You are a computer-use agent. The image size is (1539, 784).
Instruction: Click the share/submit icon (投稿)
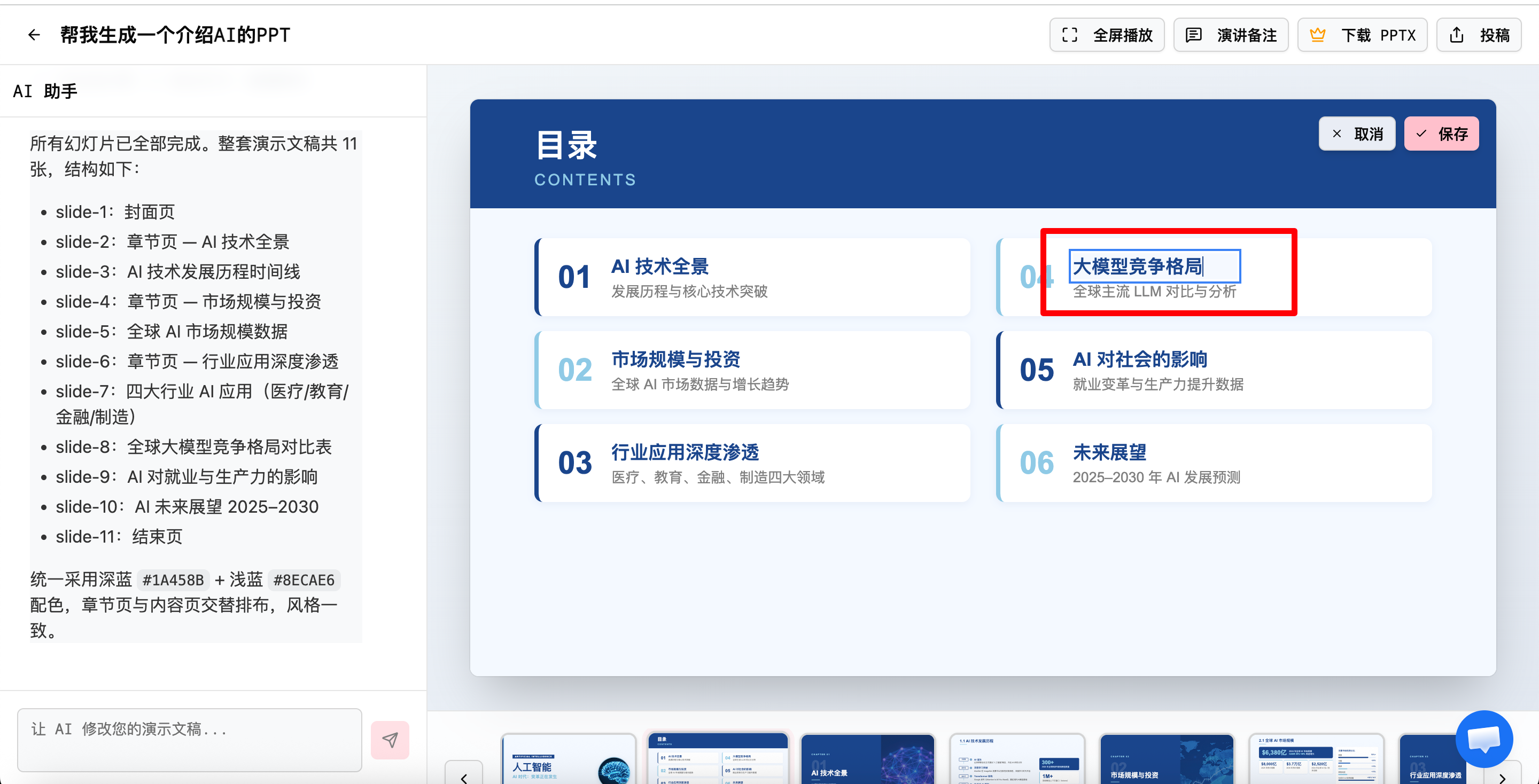(x=1457, y=35)
